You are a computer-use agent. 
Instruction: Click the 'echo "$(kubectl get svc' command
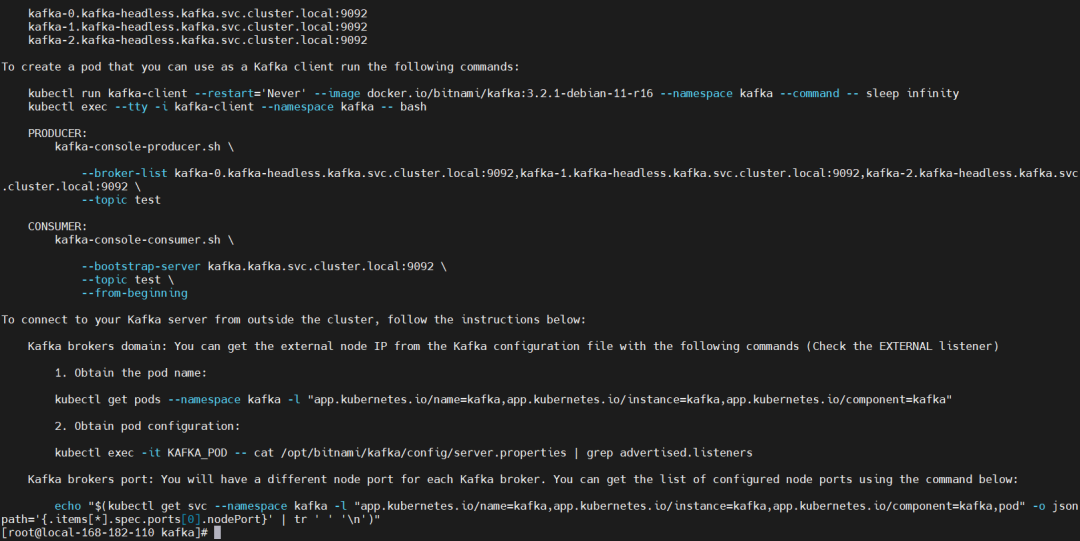click(540, 512)
